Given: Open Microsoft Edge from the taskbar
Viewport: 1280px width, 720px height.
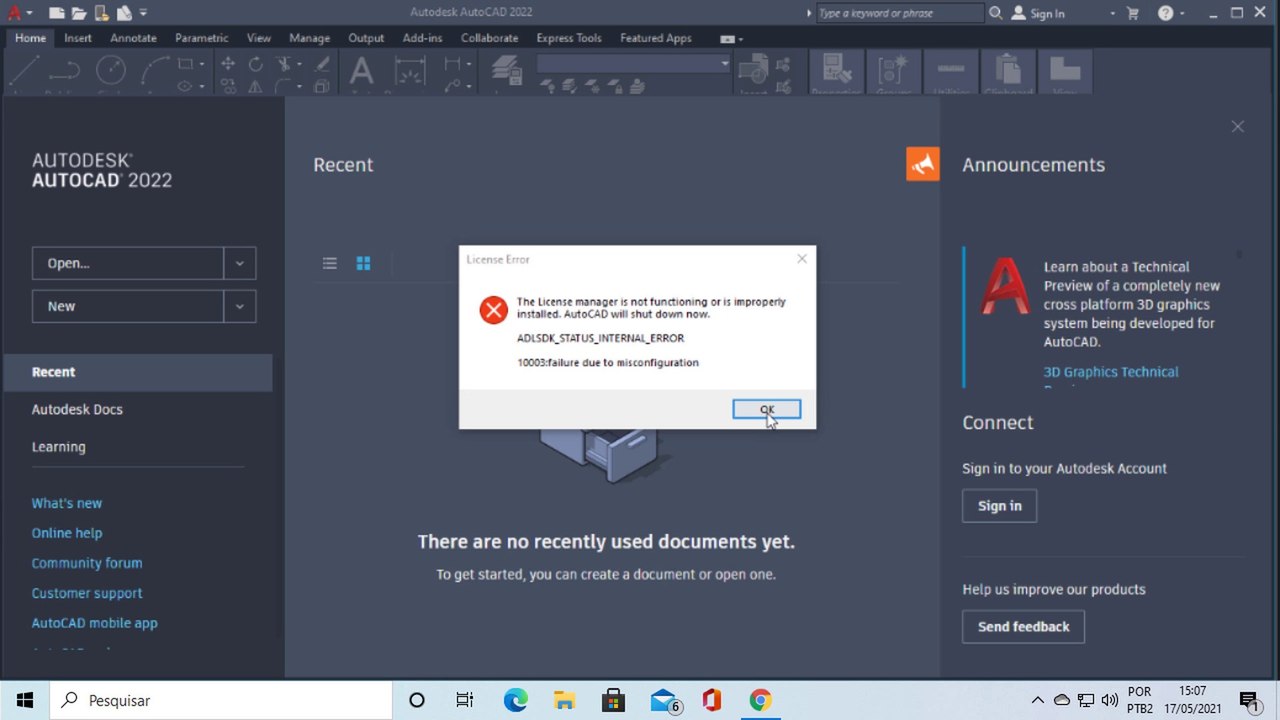Looking at the screenshot, I should click(515, 700).
